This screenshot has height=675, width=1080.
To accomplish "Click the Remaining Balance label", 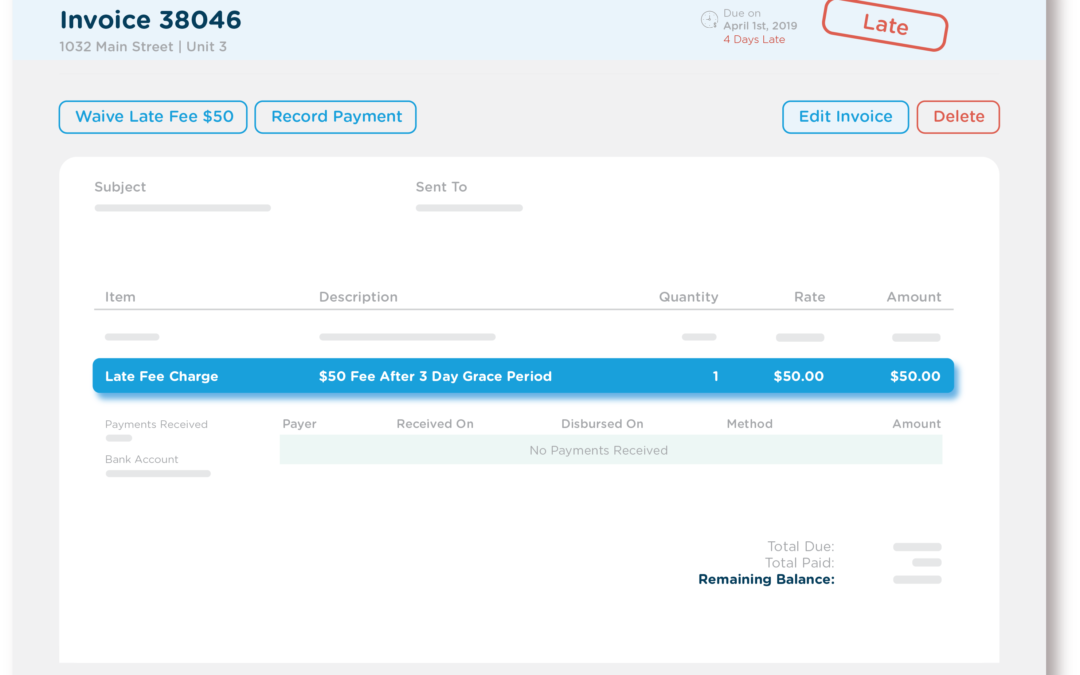I will coord(766,579).
